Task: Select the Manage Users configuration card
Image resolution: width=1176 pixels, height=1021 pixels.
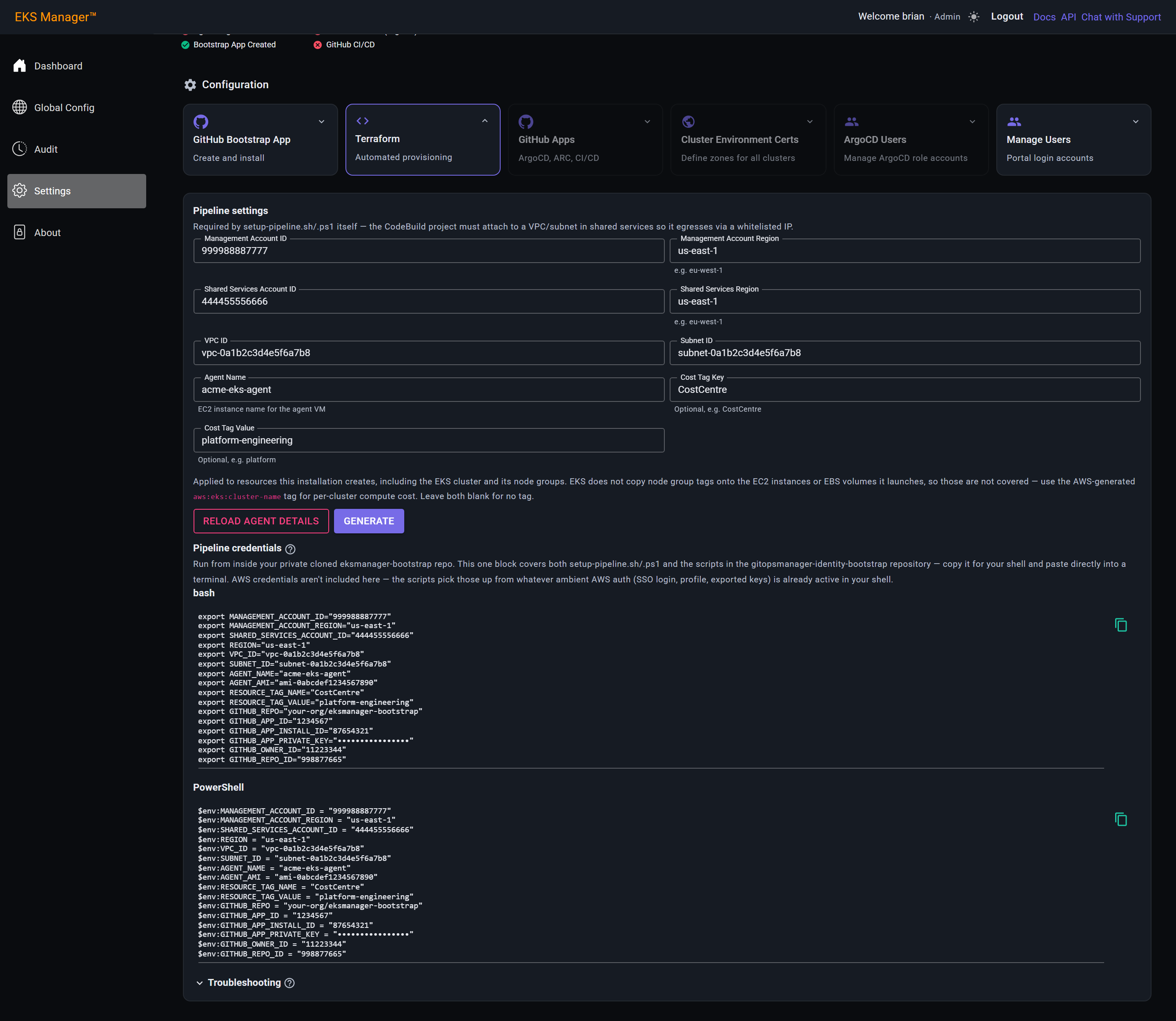Action: pyautogui.click(x=1074, y=140)
